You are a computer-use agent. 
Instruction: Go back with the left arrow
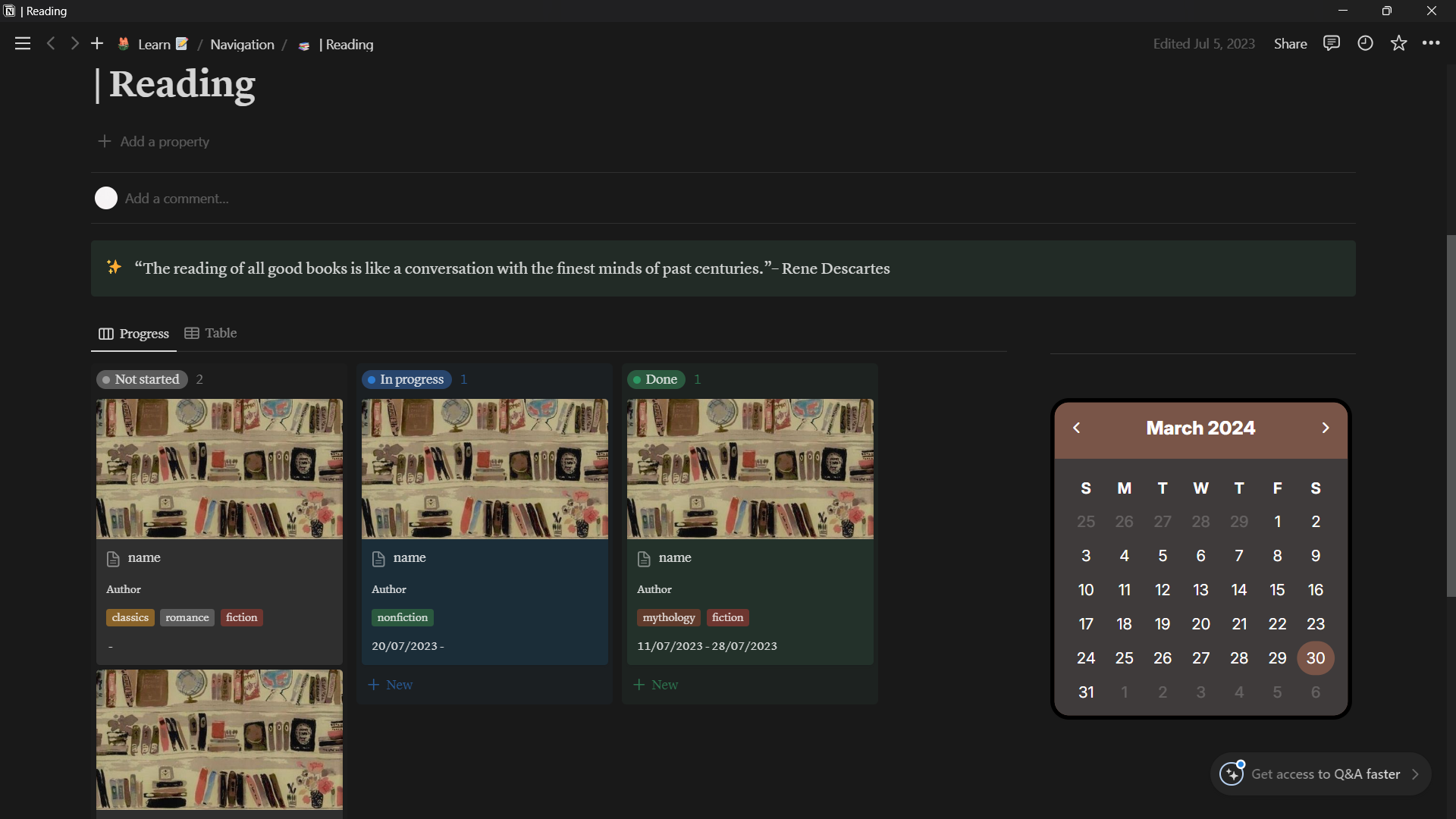[x=51, y=44]
